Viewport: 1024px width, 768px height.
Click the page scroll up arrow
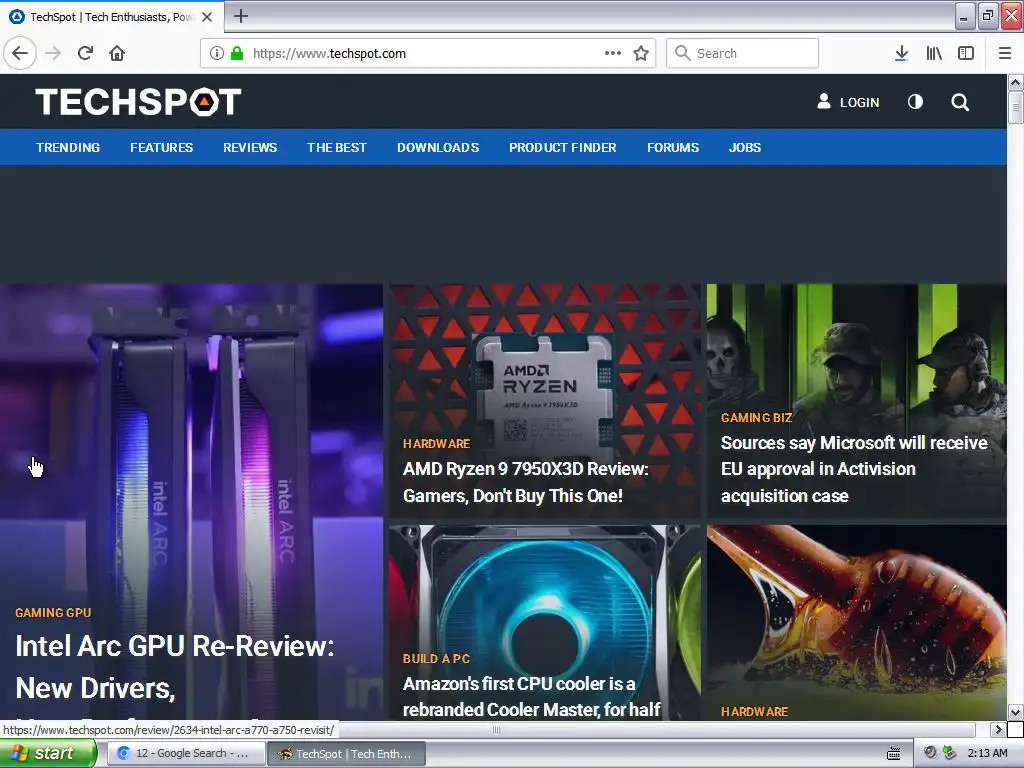tap(1015, 82)
